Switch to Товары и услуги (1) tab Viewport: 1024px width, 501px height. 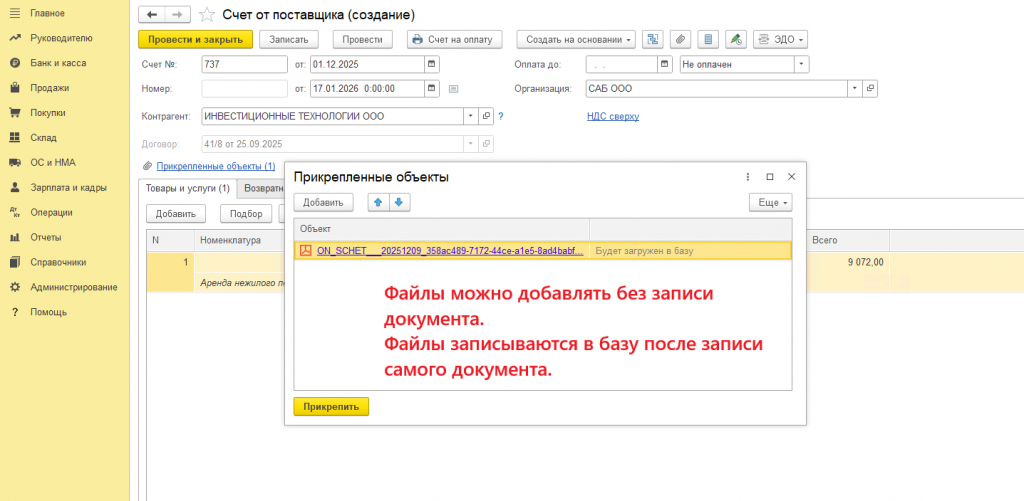tap(187, 188)
